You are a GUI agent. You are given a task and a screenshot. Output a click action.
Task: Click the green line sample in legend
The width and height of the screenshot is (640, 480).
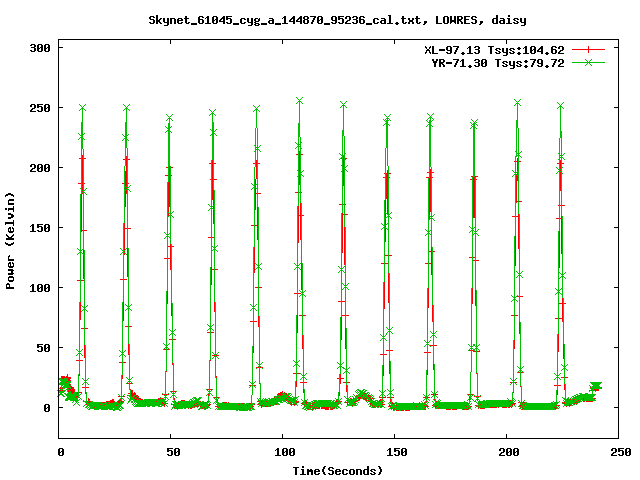(x=589, y=62)
